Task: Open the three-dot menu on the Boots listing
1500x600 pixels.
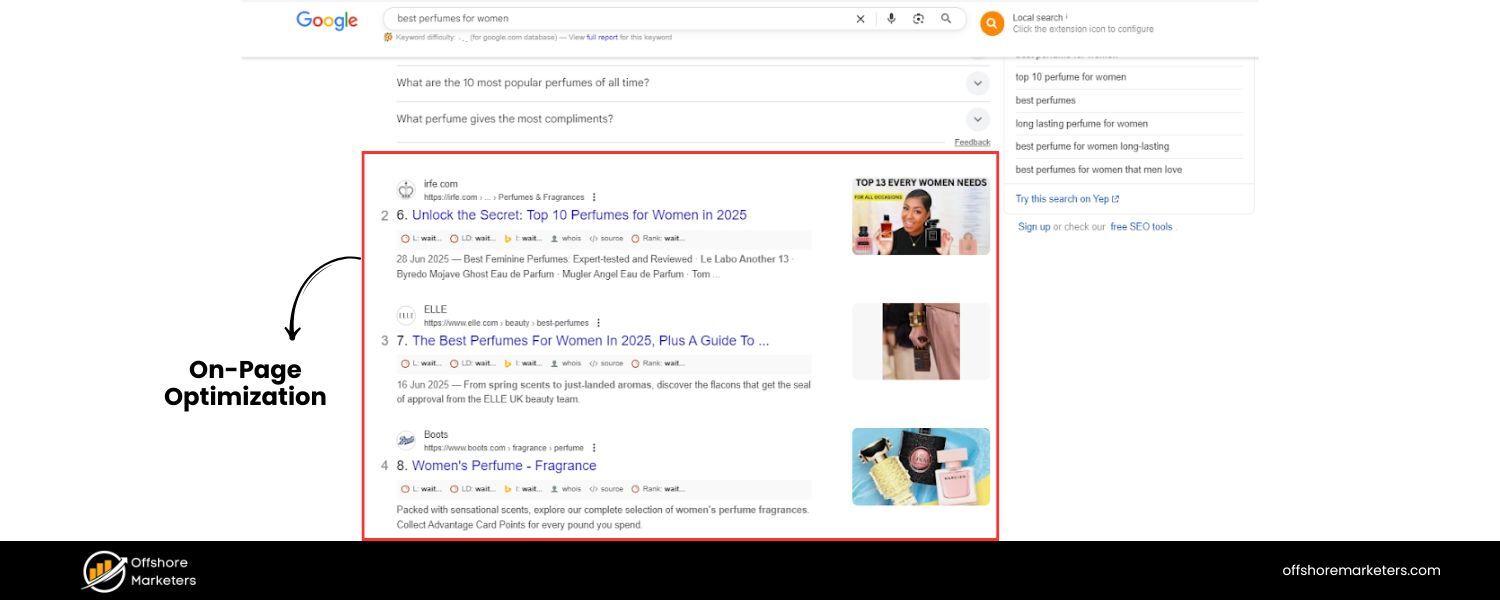Action: point(596,447)
